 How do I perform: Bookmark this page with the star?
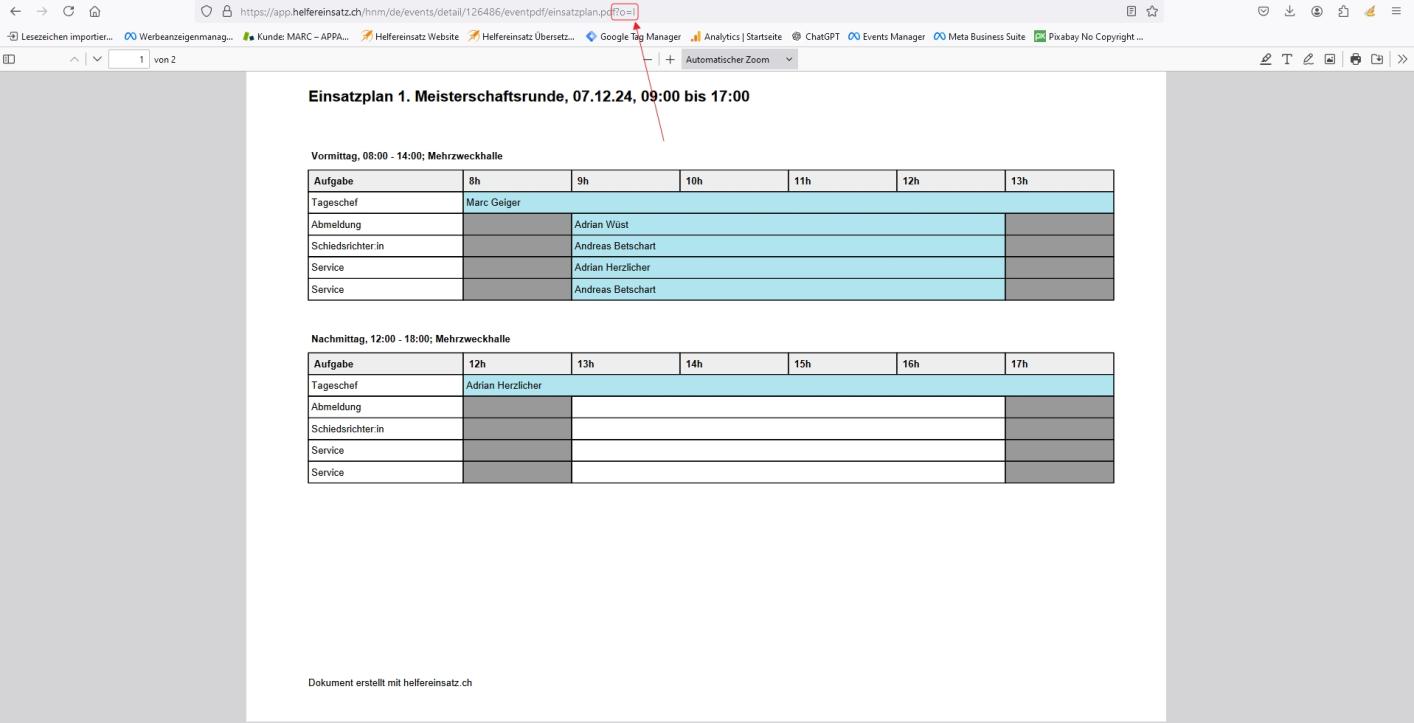[1152, 12]
